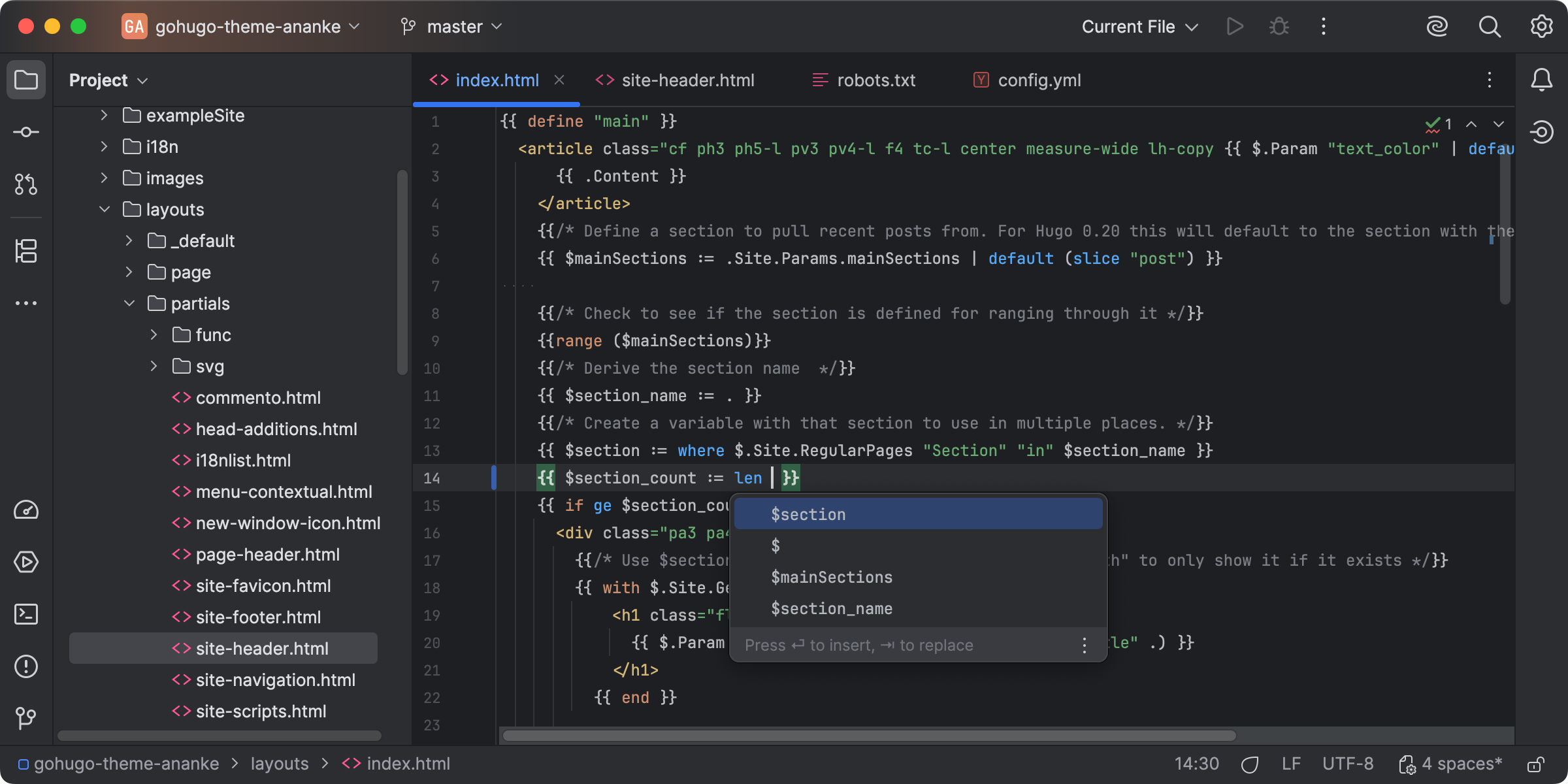Open the Terminal tool window
Viewport: 1568px width, 784px height.
[x=26, y=614]
